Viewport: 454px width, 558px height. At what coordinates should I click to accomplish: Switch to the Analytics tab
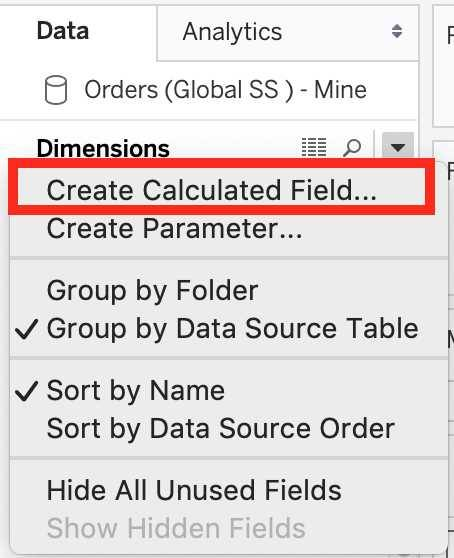[232, 32]
